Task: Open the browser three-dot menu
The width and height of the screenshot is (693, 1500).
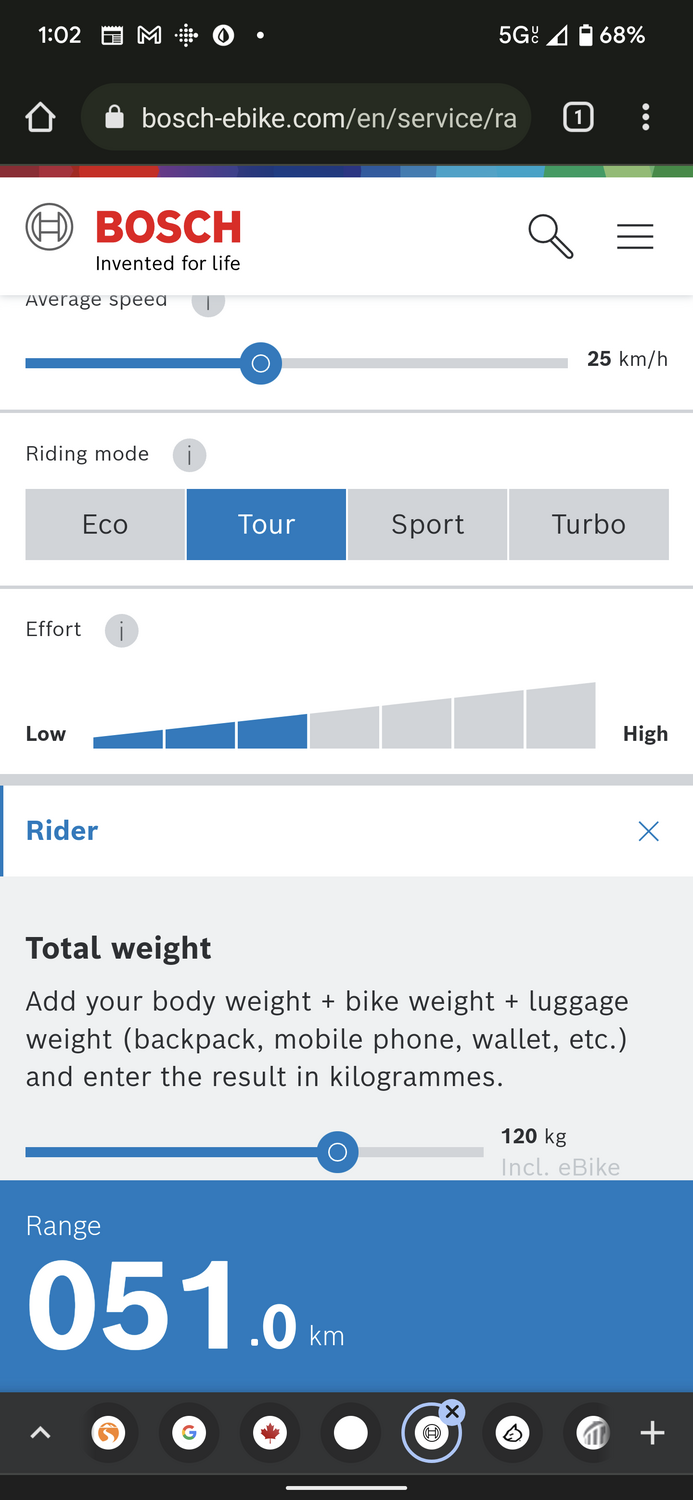Action: pos(646,118)
